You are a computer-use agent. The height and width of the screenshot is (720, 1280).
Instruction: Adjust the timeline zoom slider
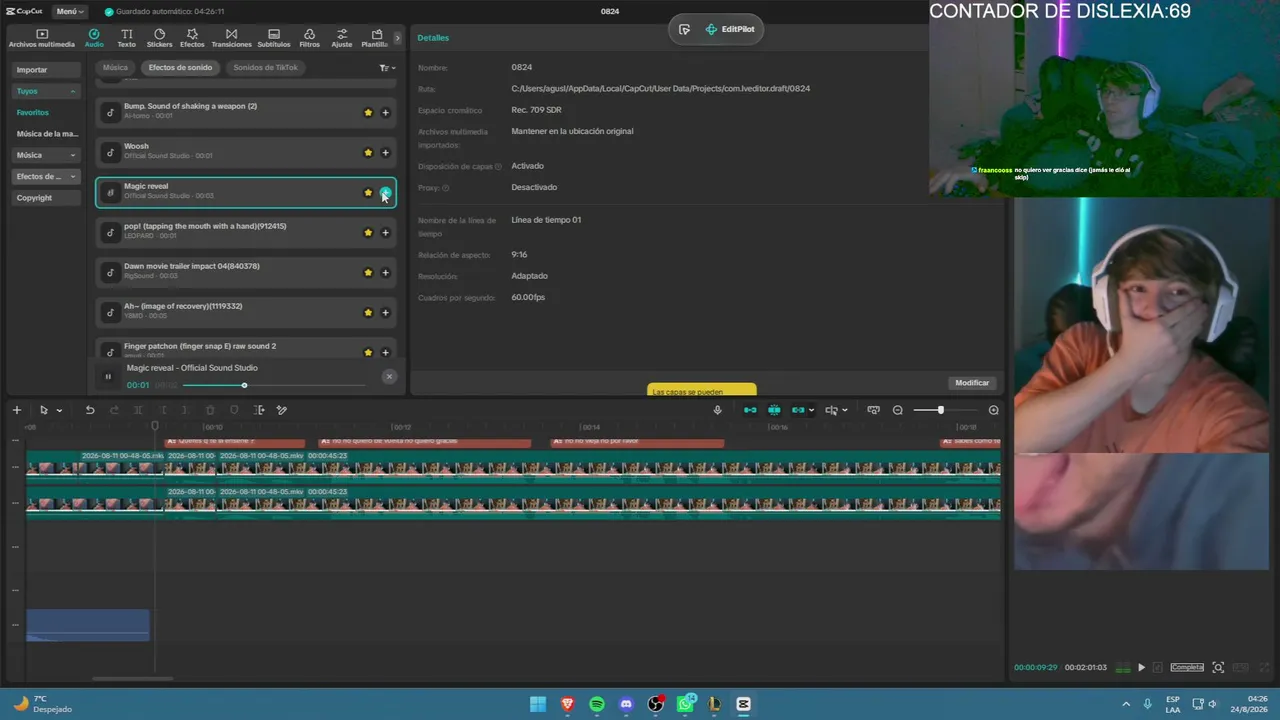945,410
